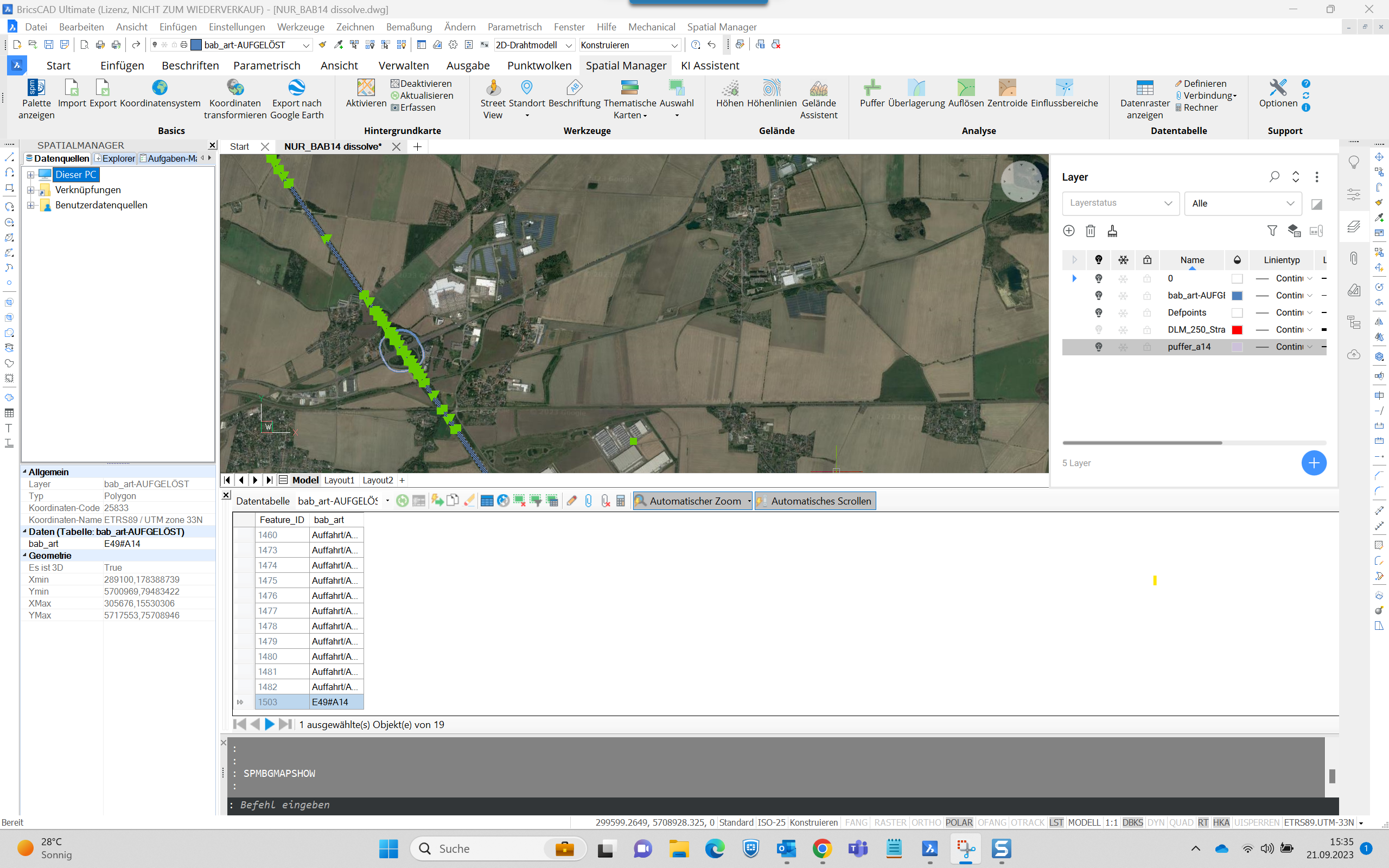The image size is (1389, 868).
Task: Click the Automatischer Zoom button
Action: [688, 501]
